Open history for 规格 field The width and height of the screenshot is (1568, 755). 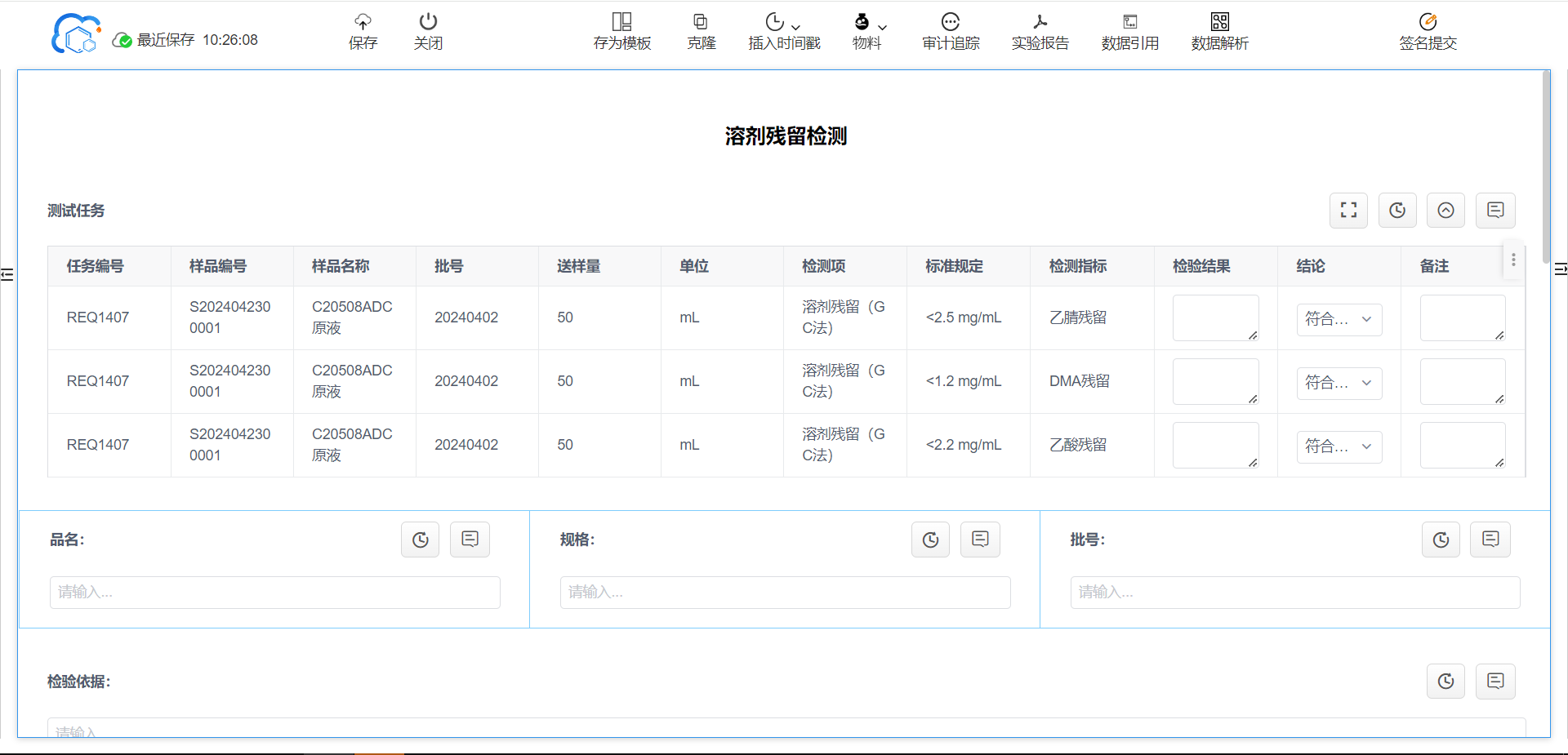[930, 540]
